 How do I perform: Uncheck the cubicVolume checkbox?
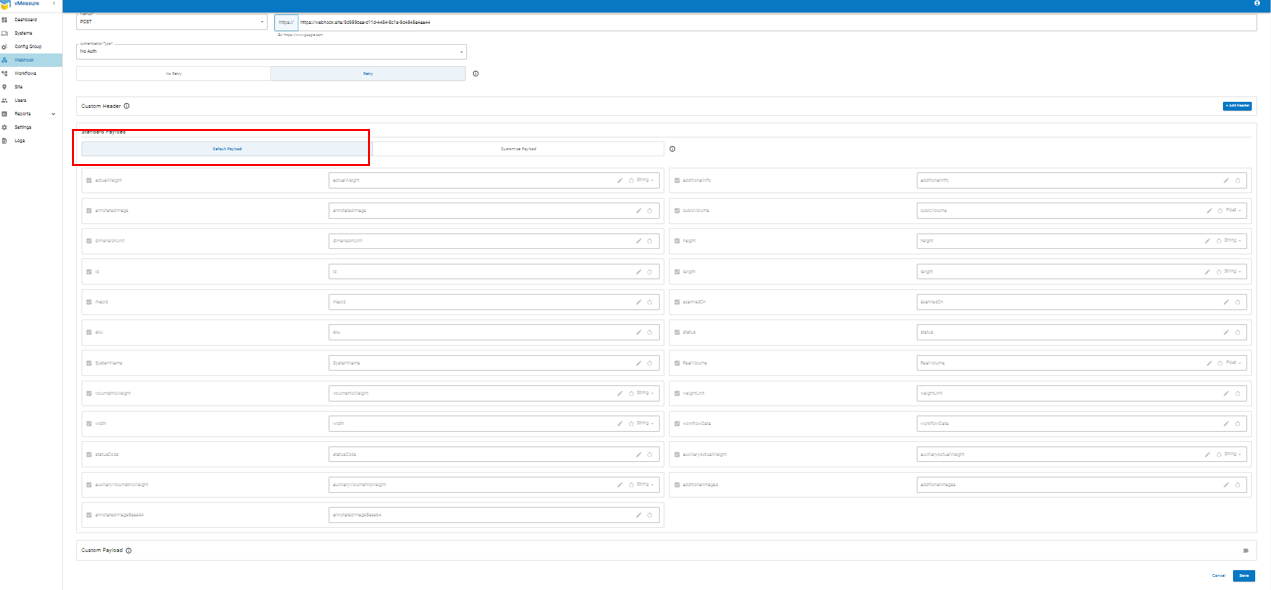point(677,211)
